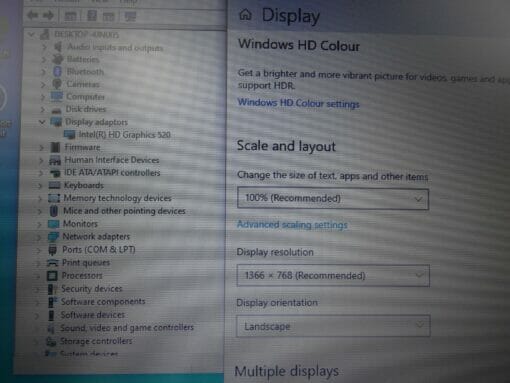Open the Display resolution dropdown
The height and width of the screenshot is (383, 510).
333,276
